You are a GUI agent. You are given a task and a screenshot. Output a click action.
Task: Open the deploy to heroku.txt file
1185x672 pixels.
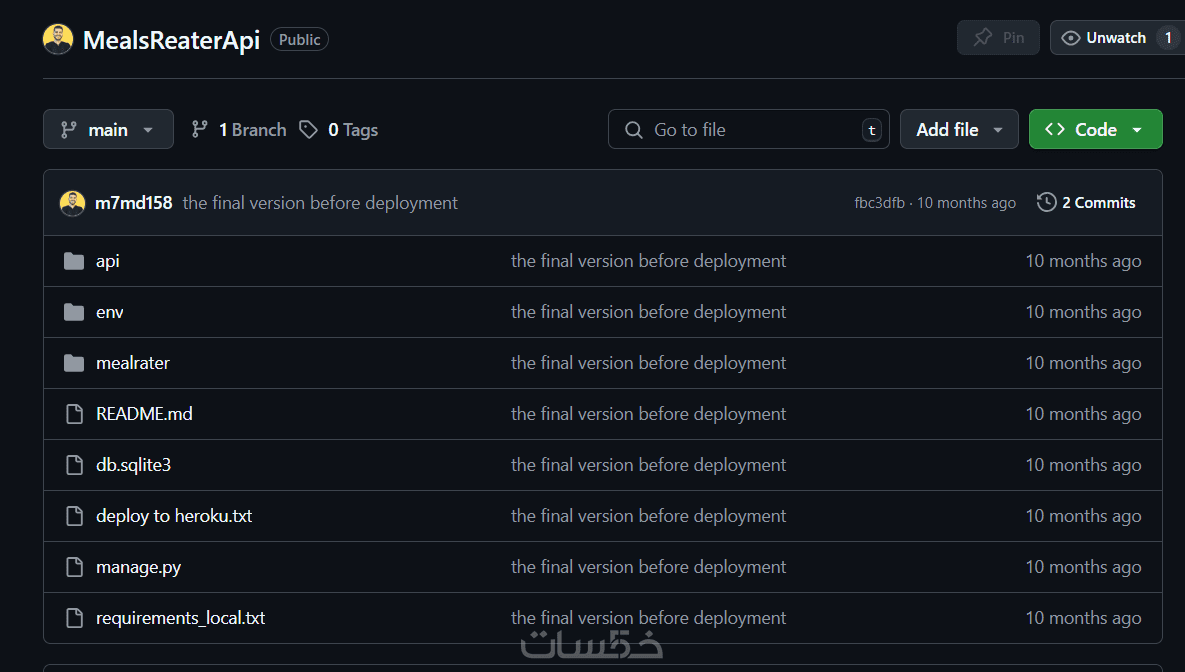[x=174, y=516]
